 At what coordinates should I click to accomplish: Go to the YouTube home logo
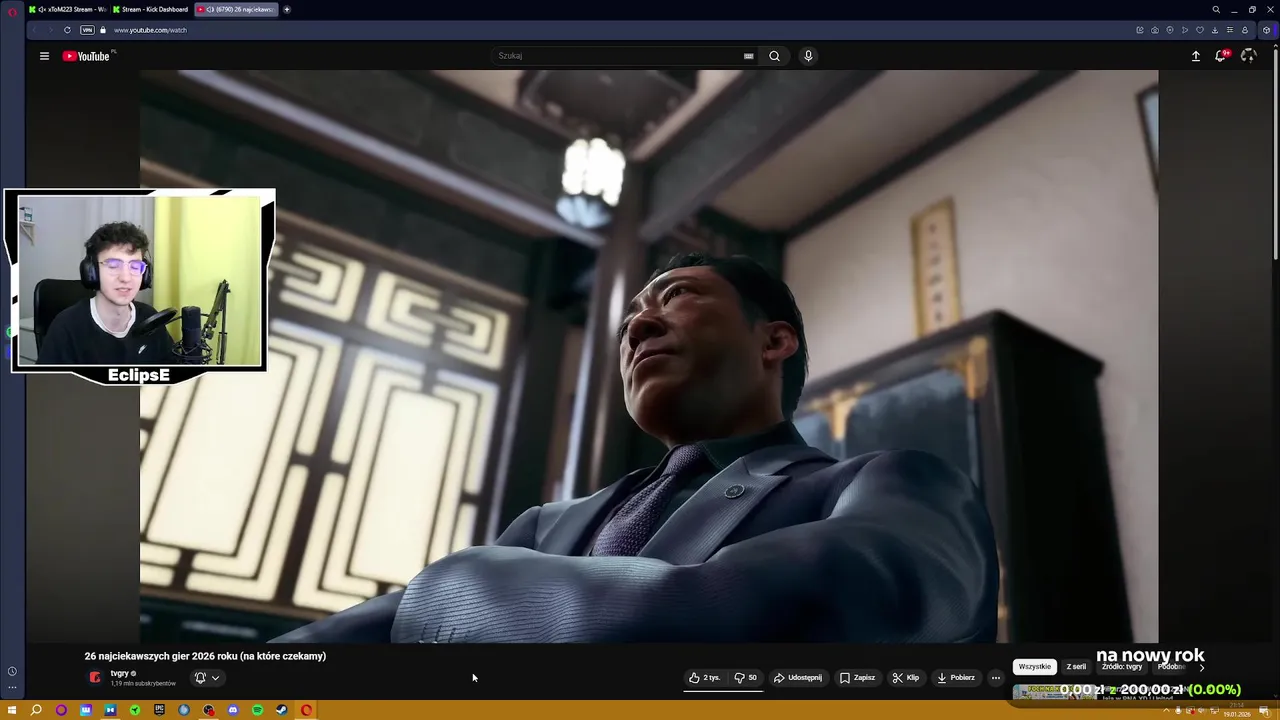[87, 56]
